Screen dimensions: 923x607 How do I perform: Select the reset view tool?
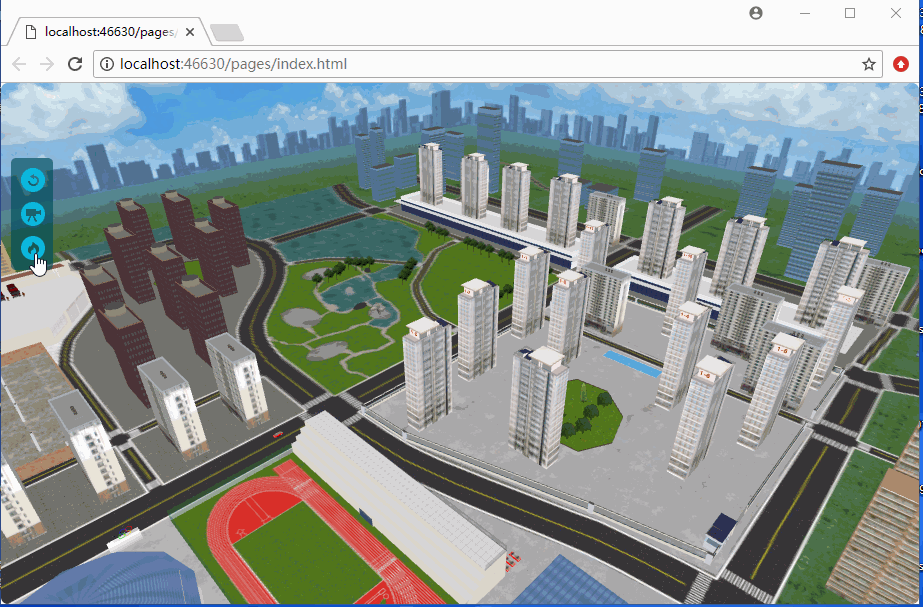click(x=33, y=180)
